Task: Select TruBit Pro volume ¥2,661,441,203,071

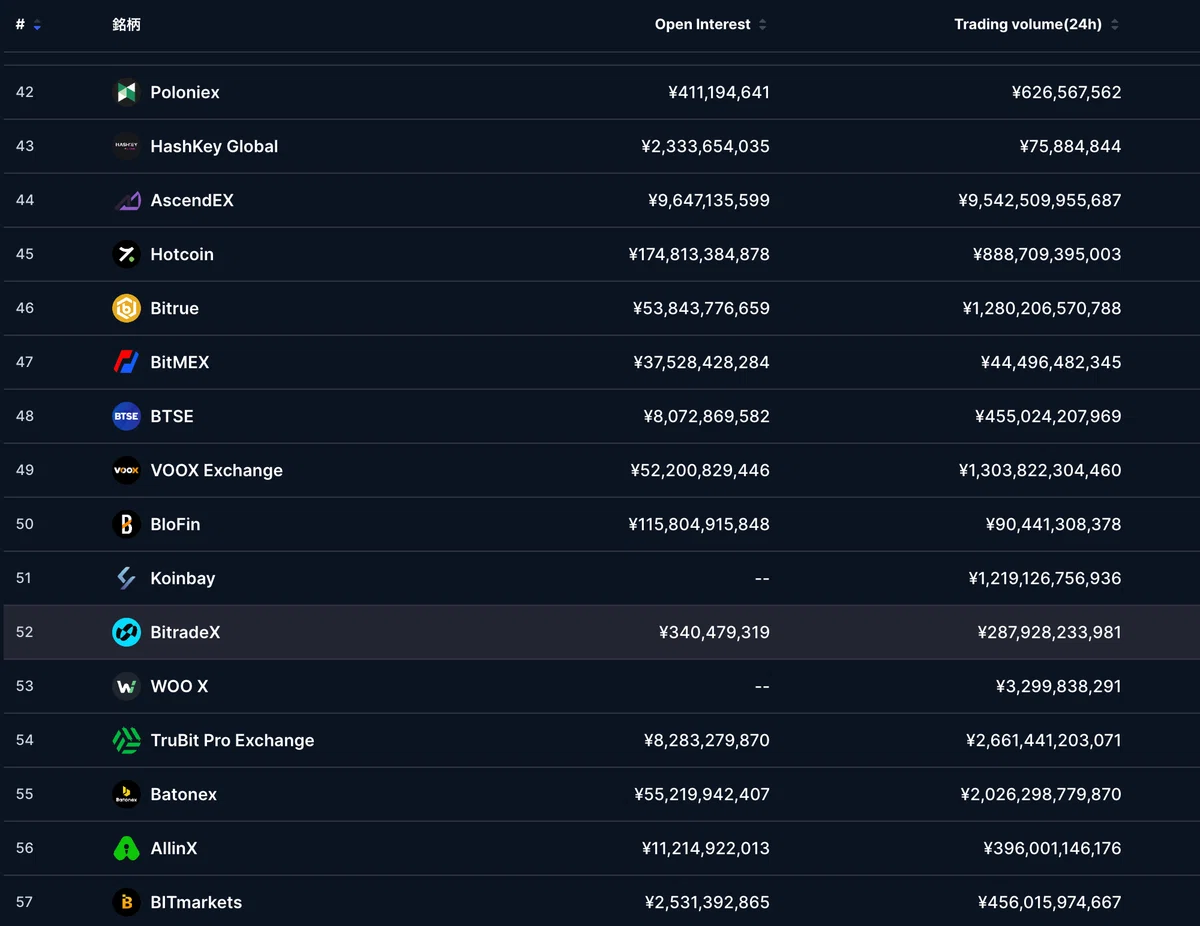Action: [1044, 740]
